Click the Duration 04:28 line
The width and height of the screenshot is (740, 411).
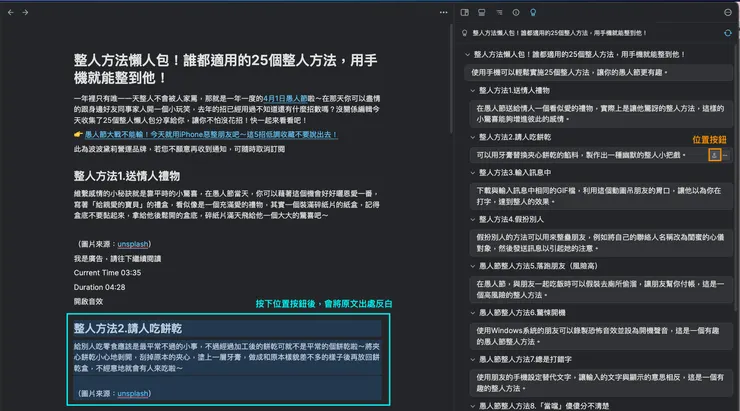point(99,287)
